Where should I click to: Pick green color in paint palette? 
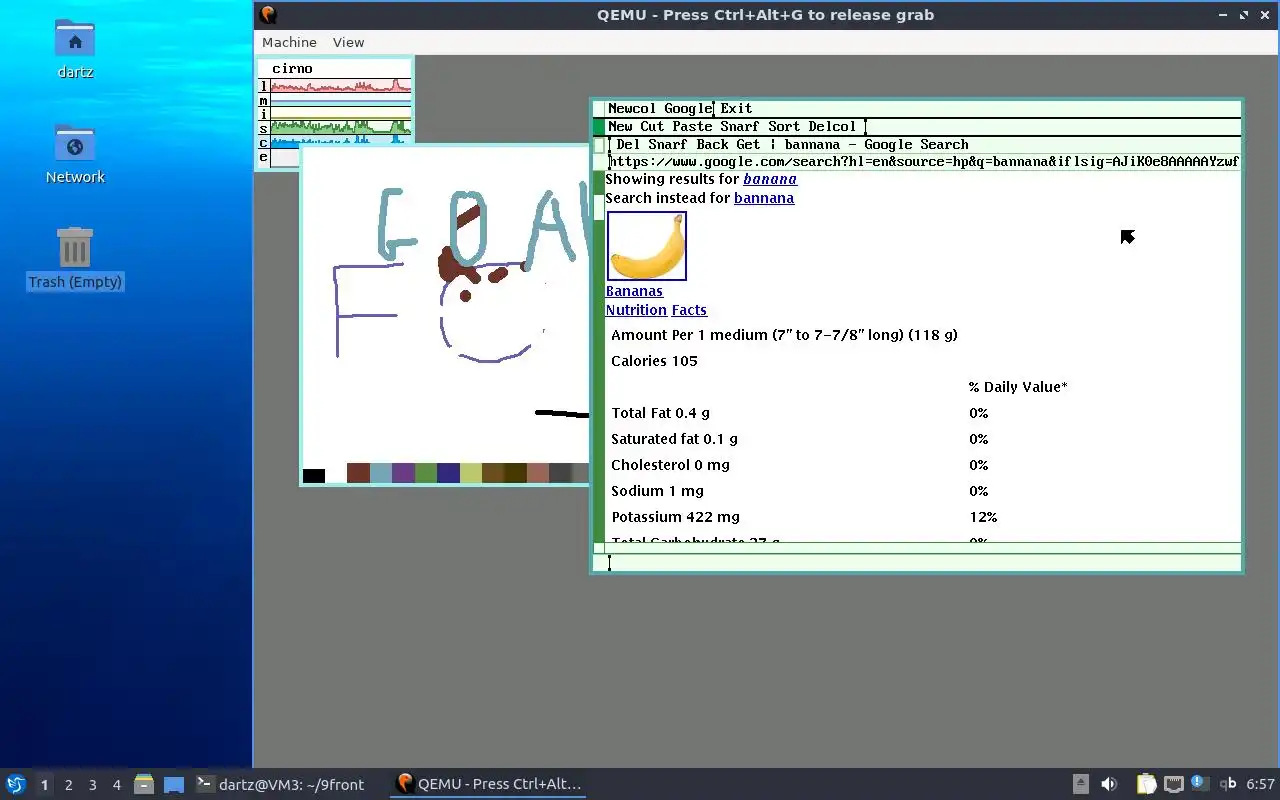click(426, 474)
